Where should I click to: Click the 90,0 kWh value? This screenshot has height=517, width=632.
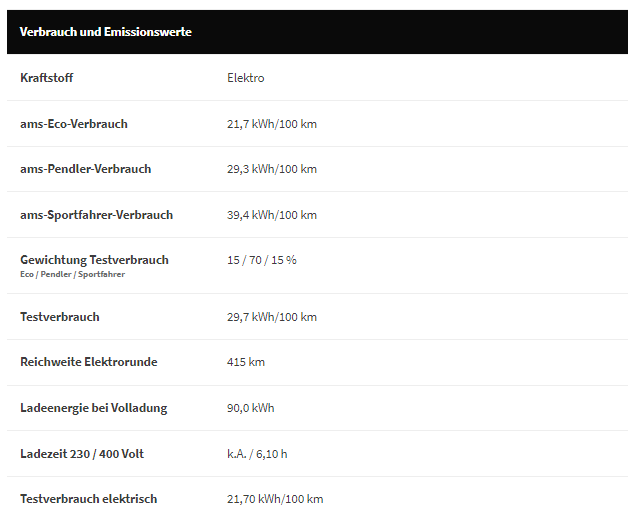pyautogui.click(x=250, y=408)
